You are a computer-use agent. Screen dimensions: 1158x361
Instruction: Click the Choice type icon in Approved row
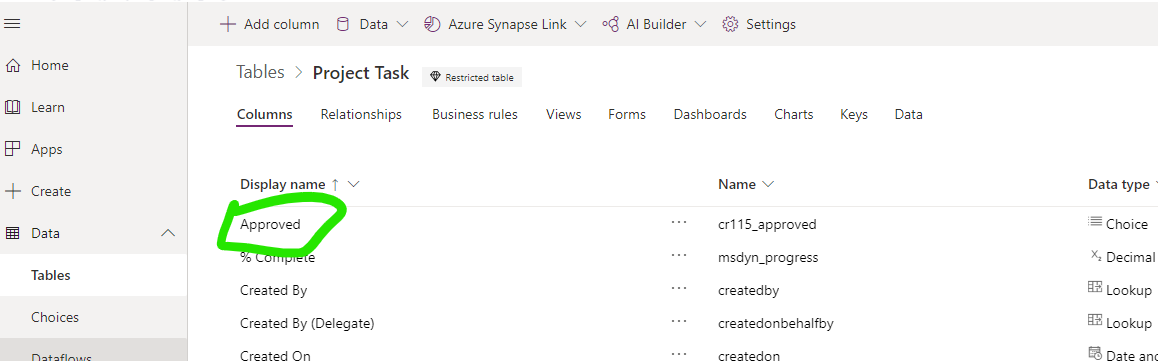(x=1094, y=221)
